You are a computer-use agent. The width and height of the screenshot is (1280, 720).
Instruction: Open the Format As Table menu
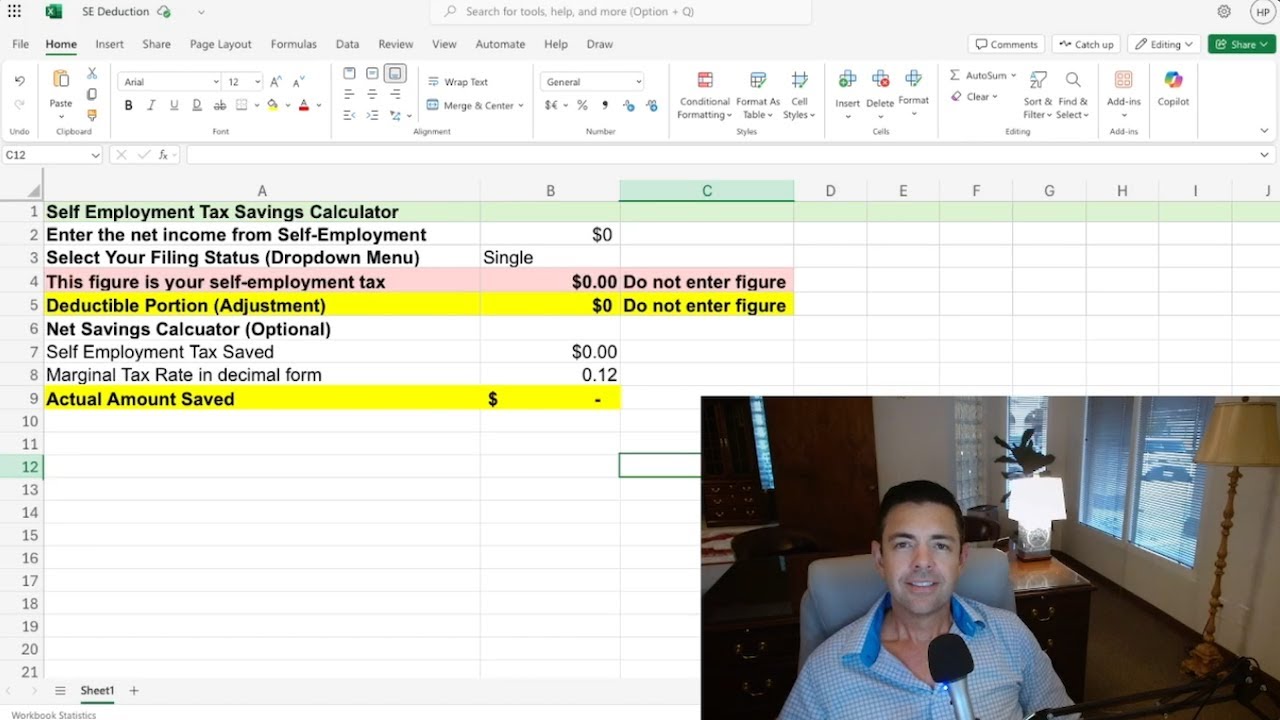[x=758, y=95]
